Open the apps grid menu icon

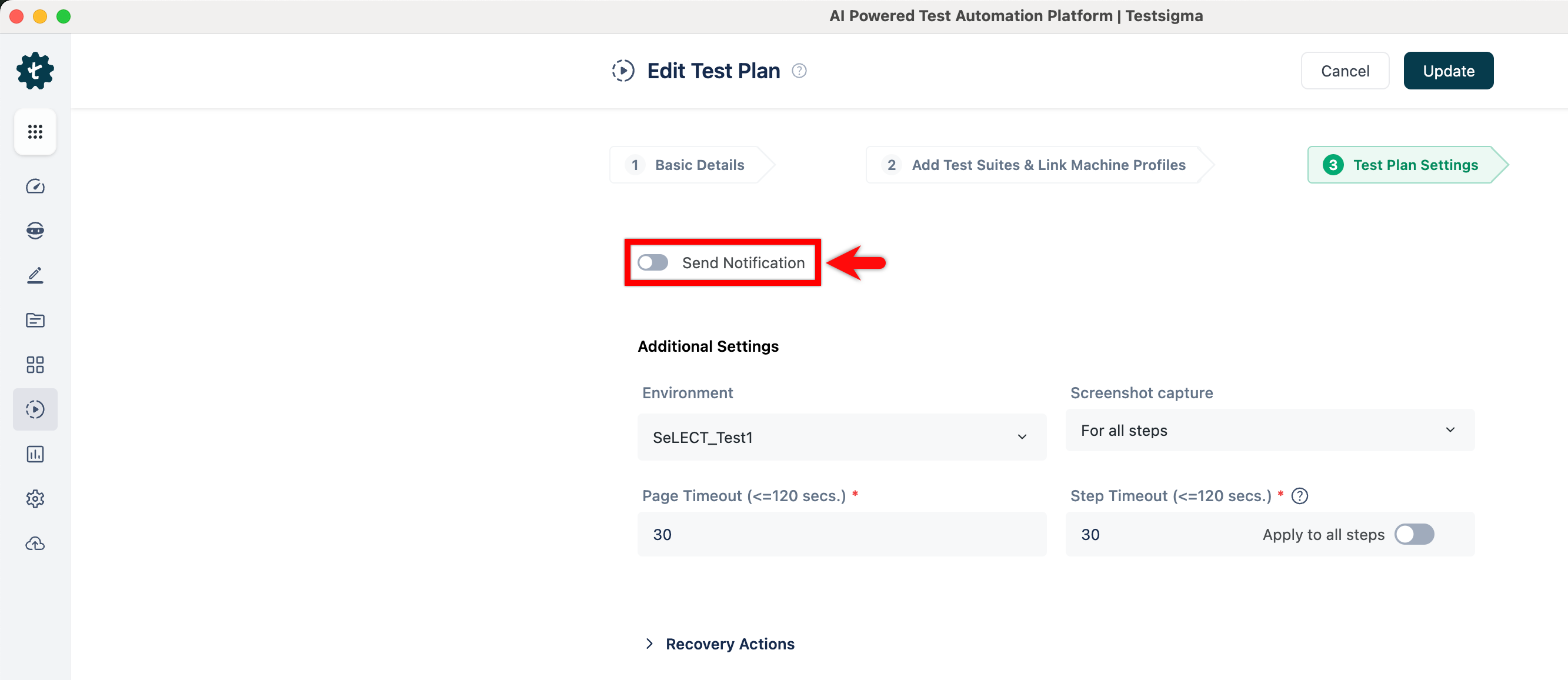(x=35, y=132)
